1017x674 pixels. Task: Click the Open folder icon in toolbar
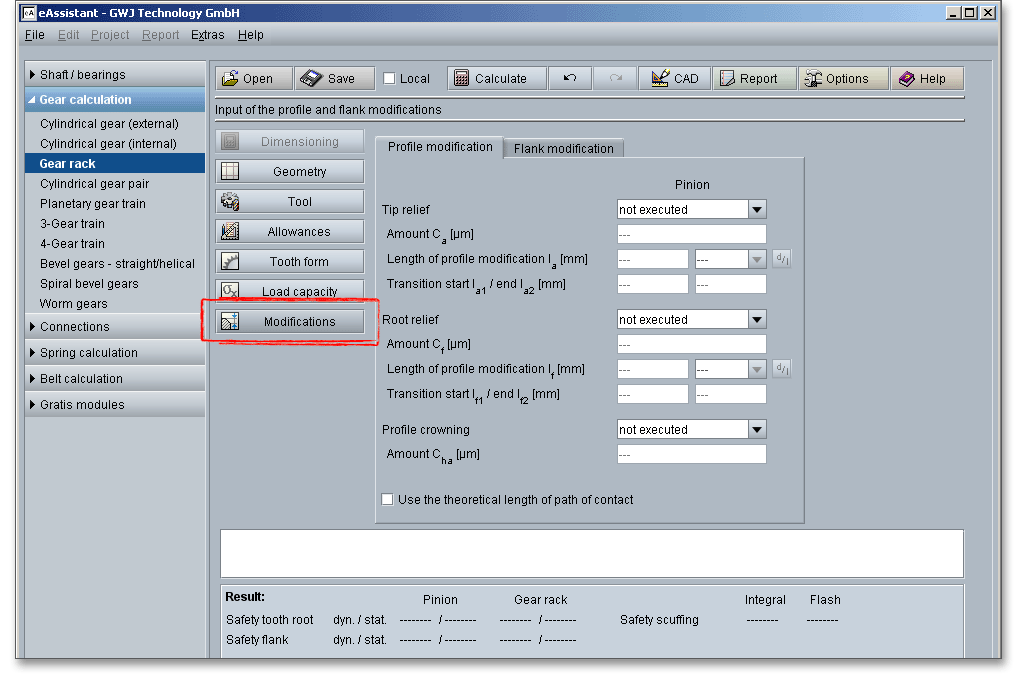coord(231,79)
